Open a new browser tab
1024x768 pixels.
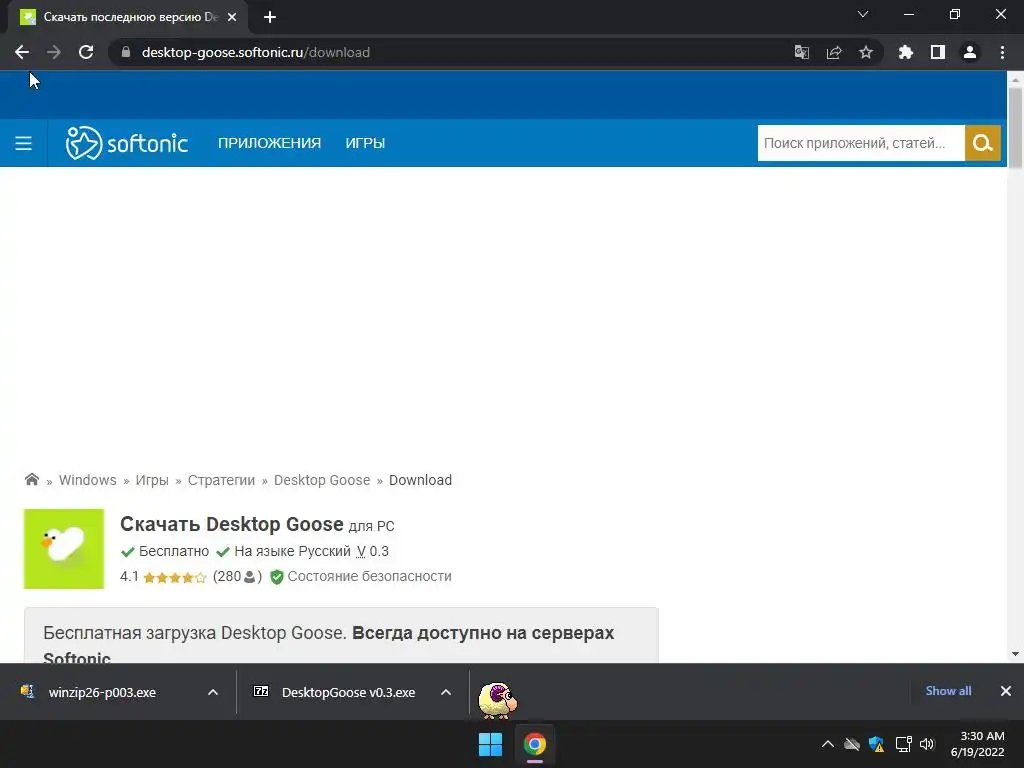point(270,17)
